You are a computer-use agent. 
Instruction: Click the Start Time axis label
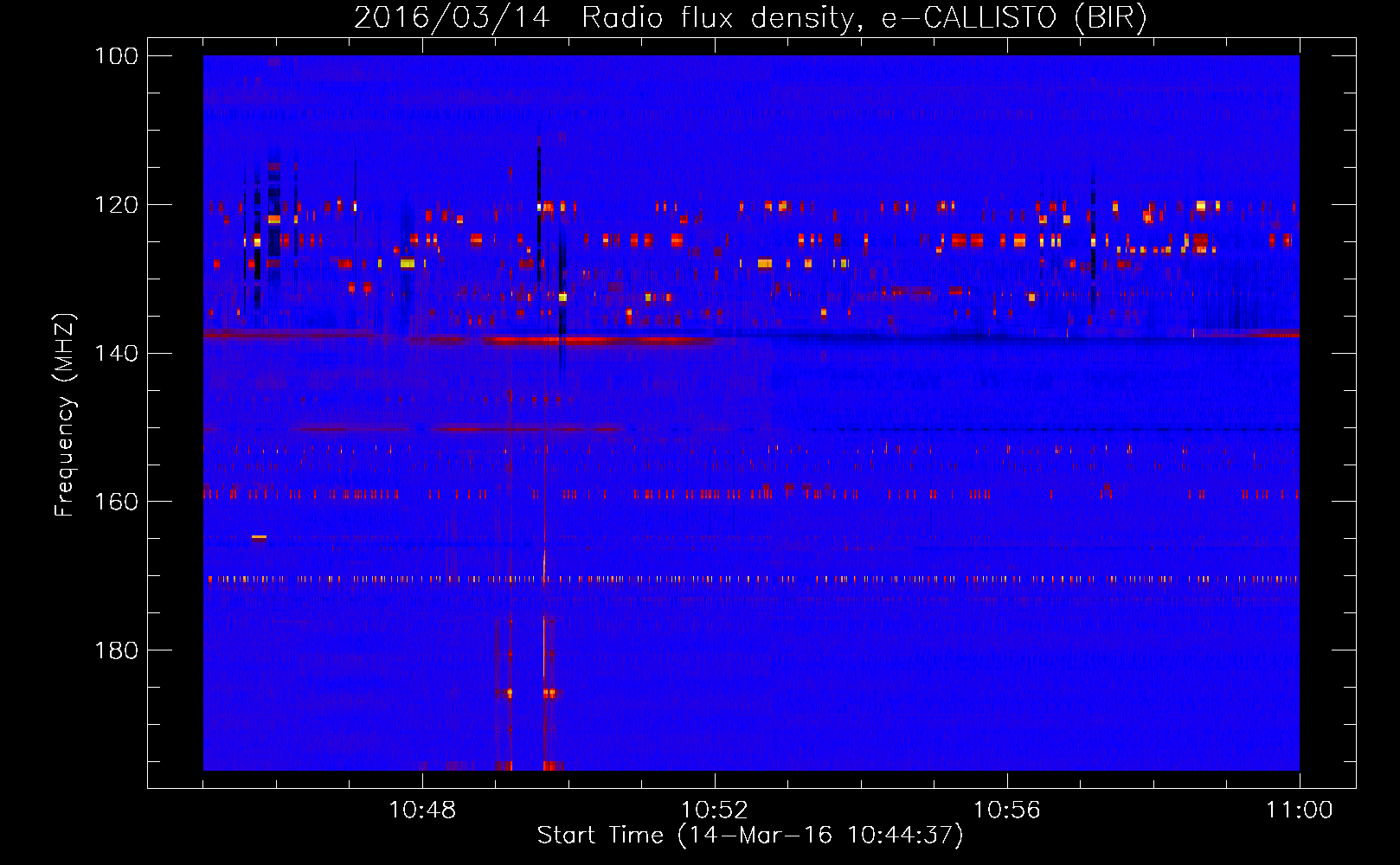point(750,835)
